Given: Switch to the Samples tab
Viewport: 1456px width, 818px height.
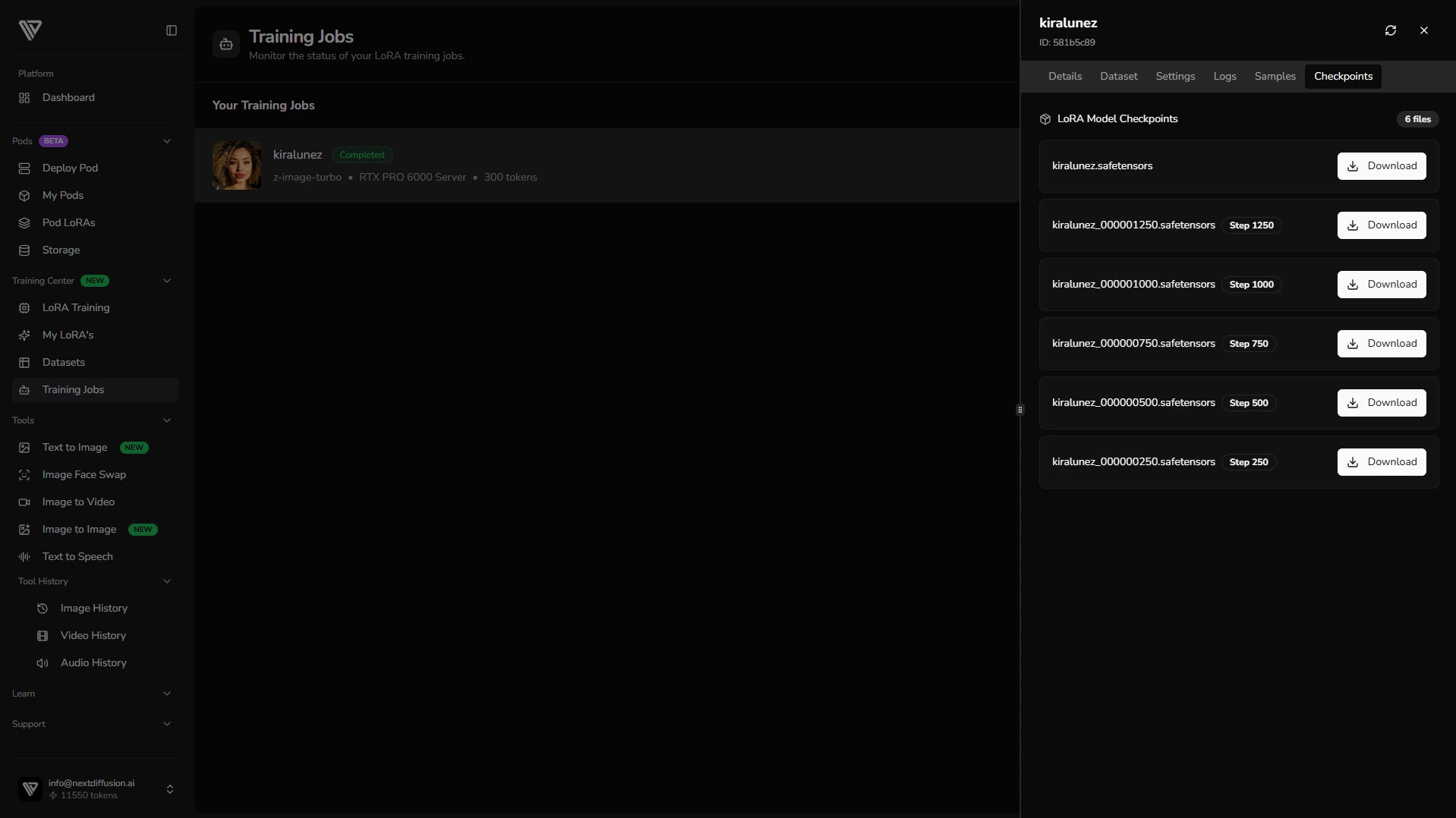Looking at the screenshot, I should [x=1275, y=77].
